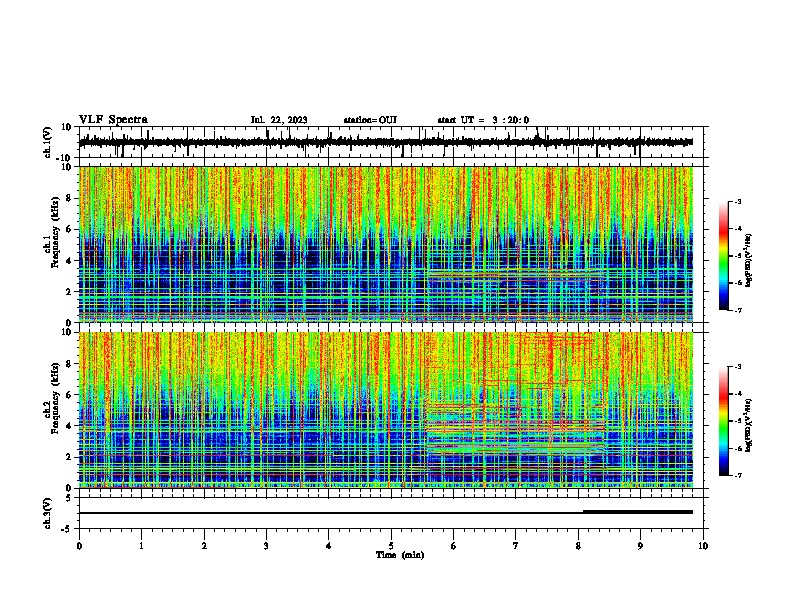792x612 pixels.
Task: Click the "station=OUI" header label
Action: pyautogui.click(x=370, y=120)
